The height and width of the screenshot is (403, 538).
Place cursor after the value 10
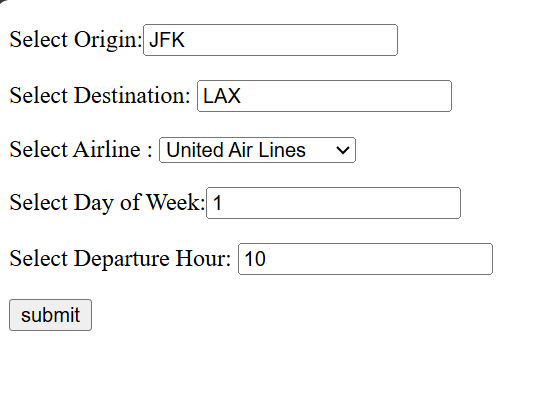[267, 259]
